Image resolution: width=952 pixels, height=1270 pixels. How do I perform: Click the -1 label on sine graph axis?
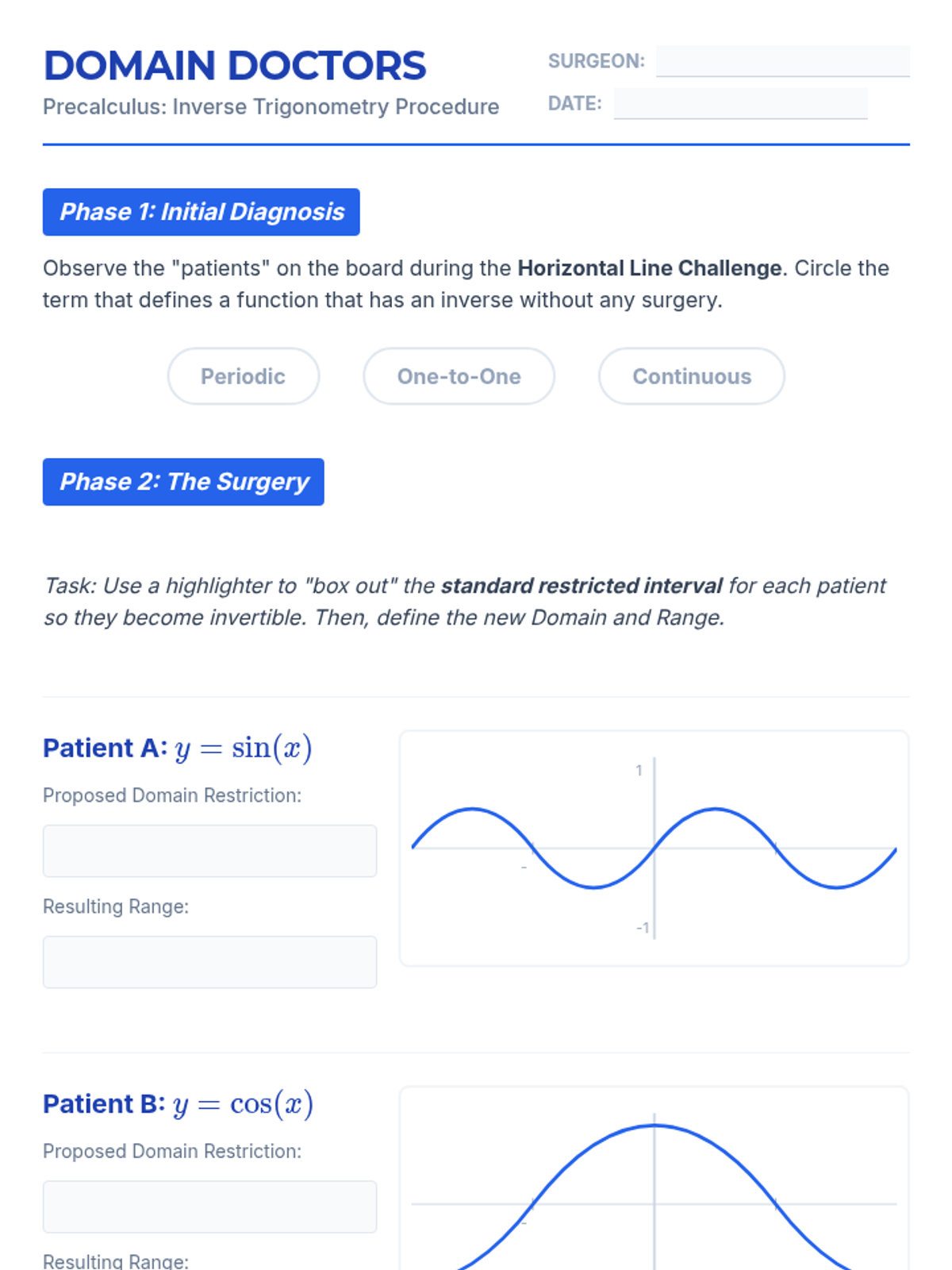pyautogui.click(x=643, y=928)
